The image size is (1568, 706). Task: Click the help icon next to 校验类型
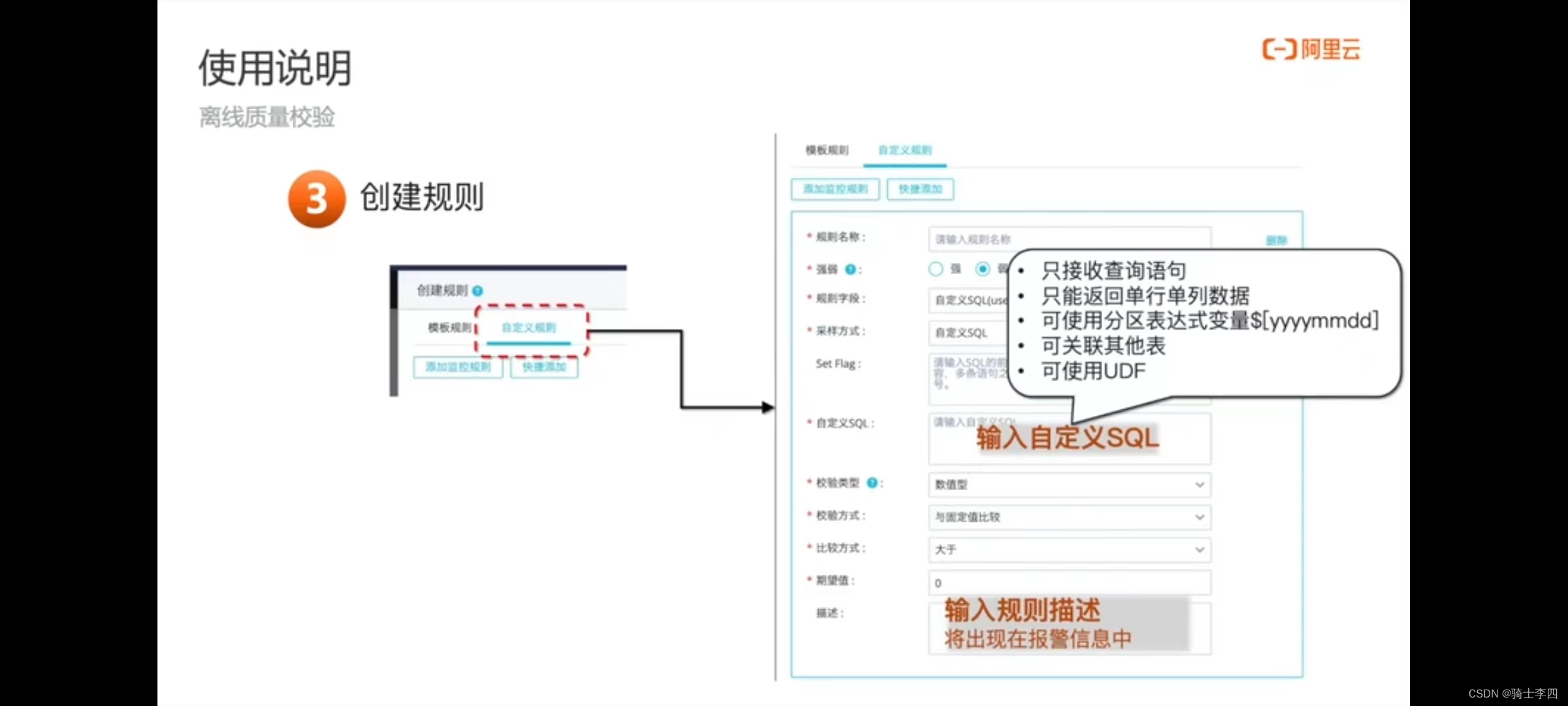pos(872,483)
